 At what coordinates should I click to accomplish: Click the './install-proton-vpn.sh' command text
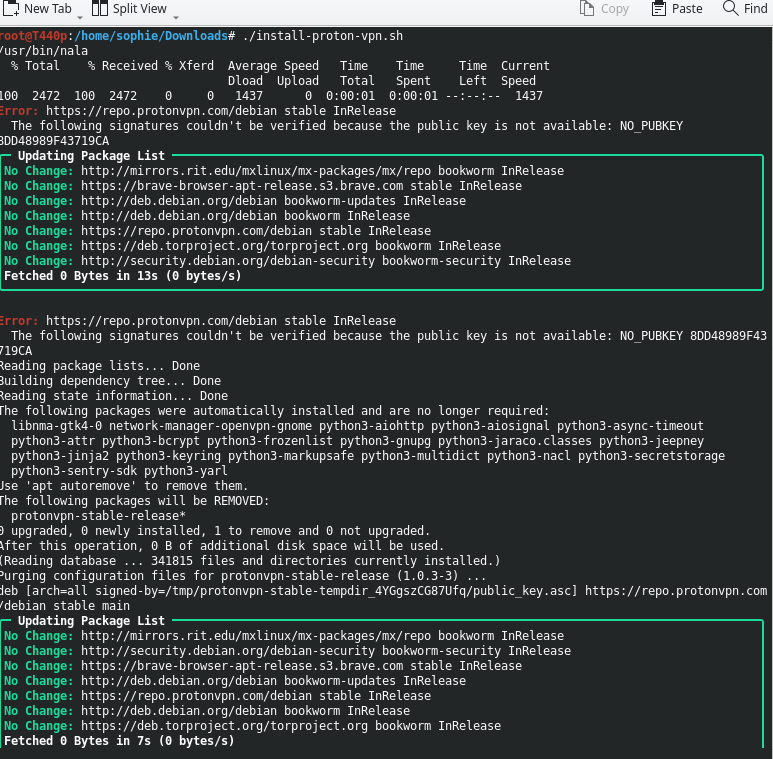(323, 36)
